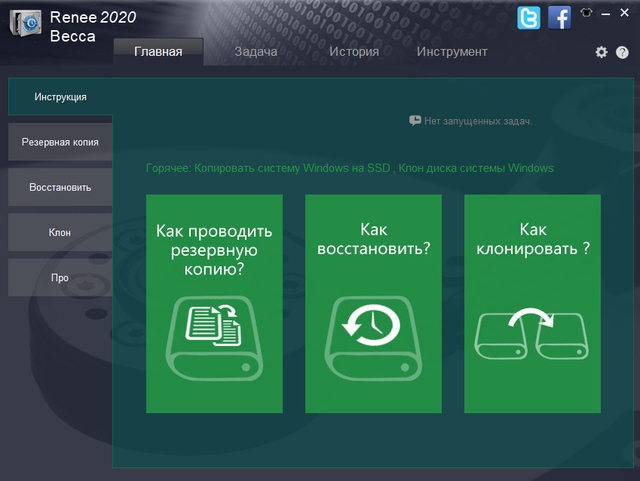Open settings via the gear icon
640x481 pixels.
click(601, 52)
